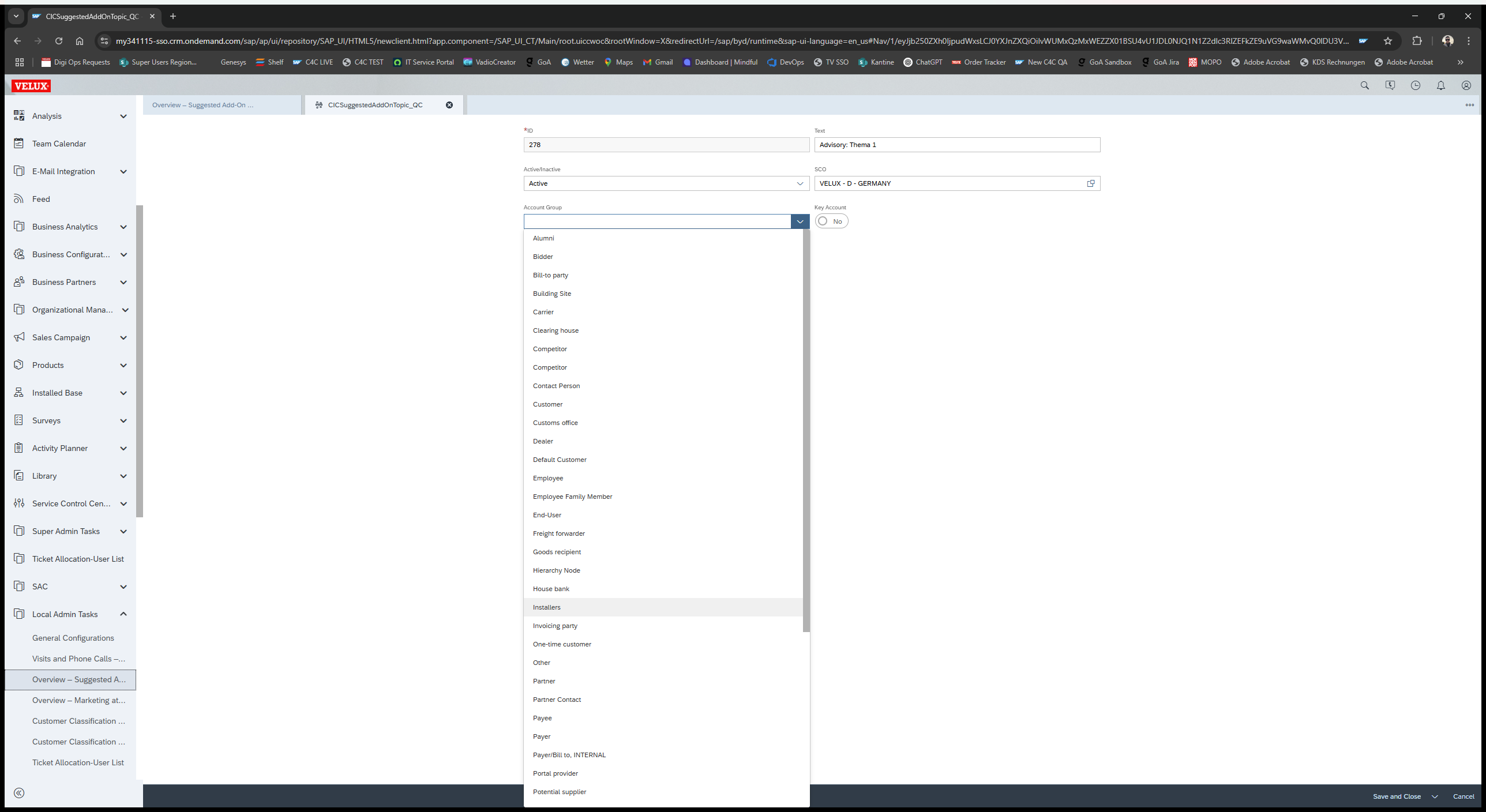1486x812 pixels.
Task: Select Building Site from the Account Group list
Action: point(663,294)
